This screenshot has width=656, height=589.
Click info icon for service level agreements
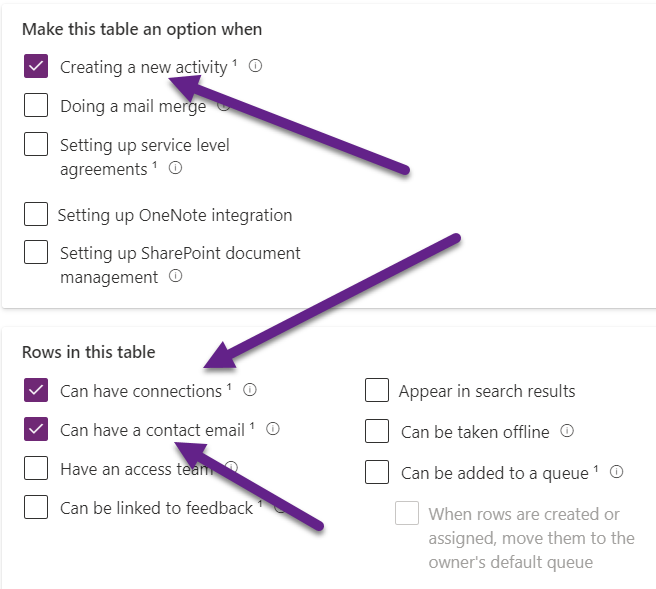(x=176, y=169)
